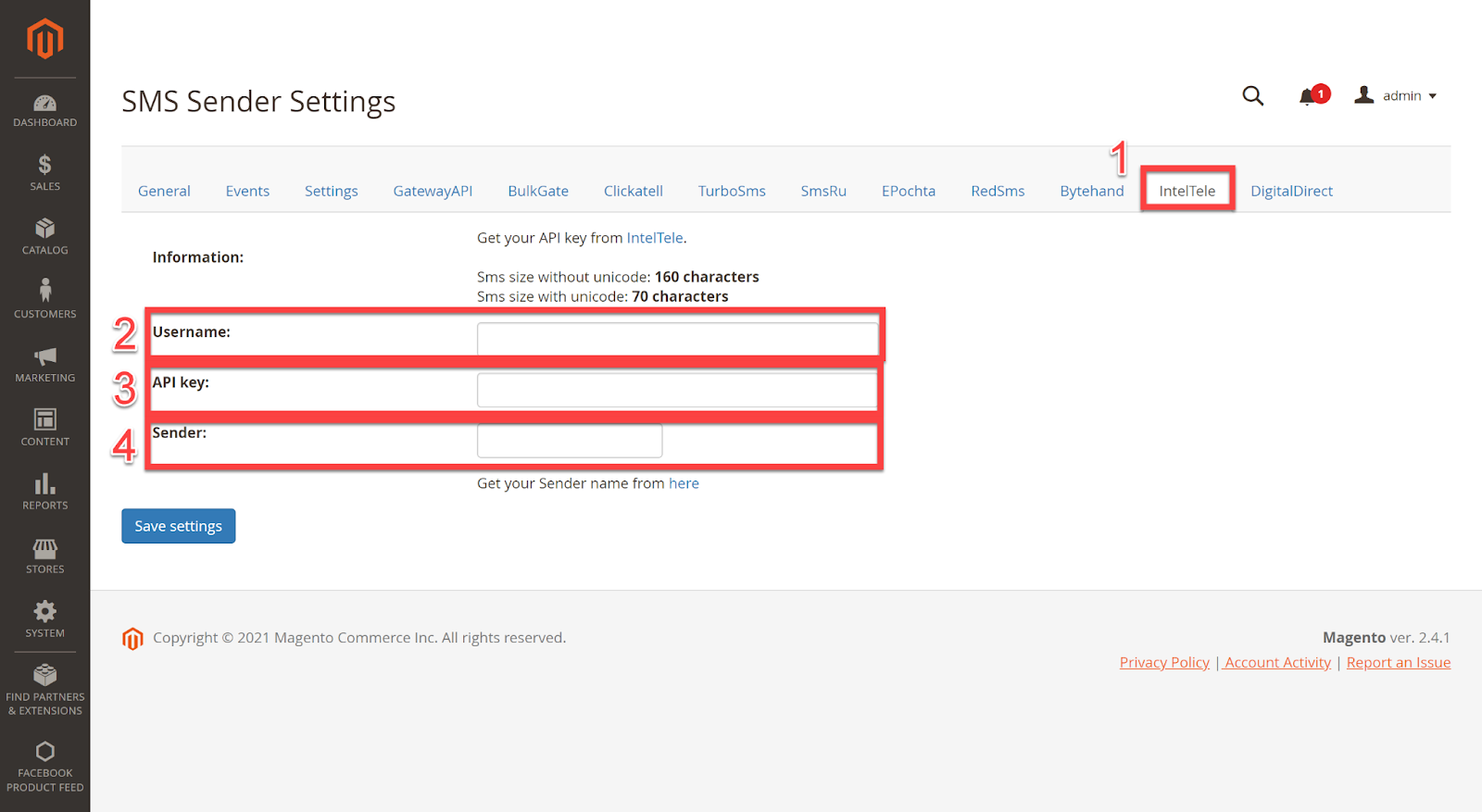1482x812 pixels.
Task: Switch to the Settings tab
Action: click(331, 191)
